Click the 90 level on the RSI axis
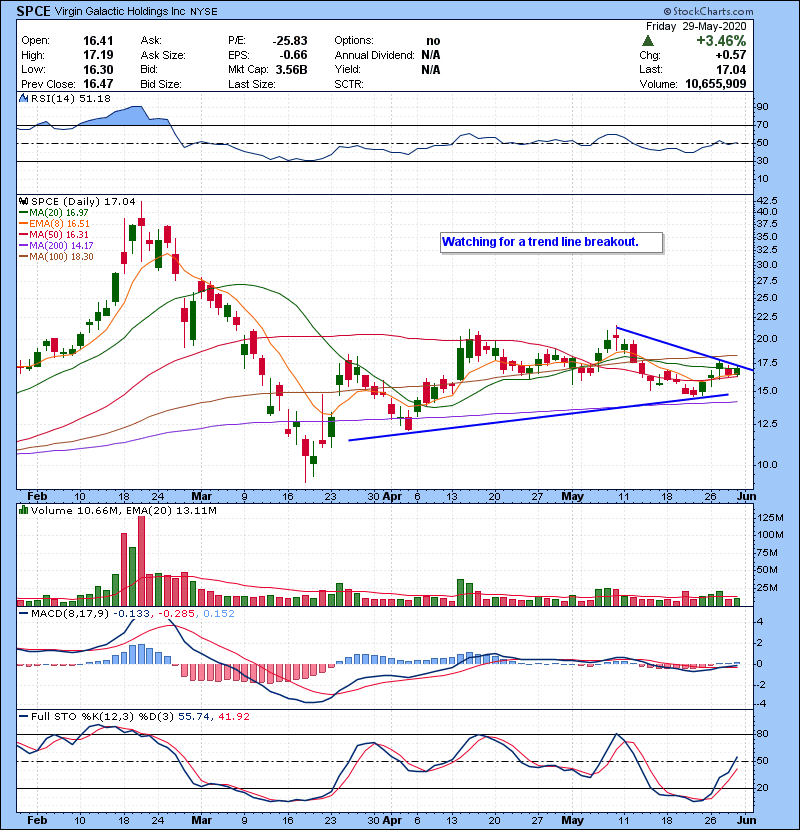Viewport: 800px width, 830px height. tap(763, 107)
